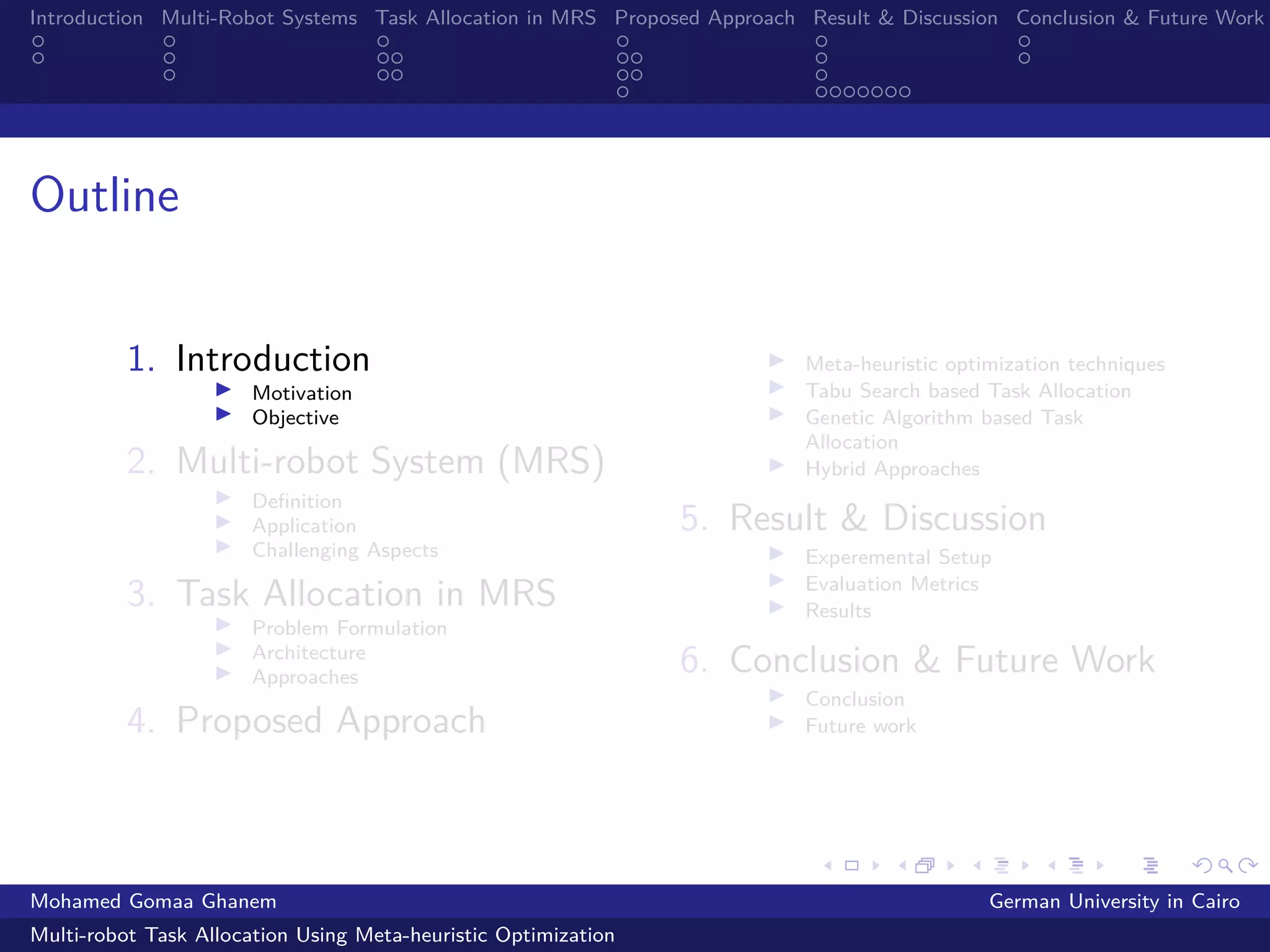Click the previous slide arrow icon
This screenshot has height=952, width=1270.
[x=828, y=866]
